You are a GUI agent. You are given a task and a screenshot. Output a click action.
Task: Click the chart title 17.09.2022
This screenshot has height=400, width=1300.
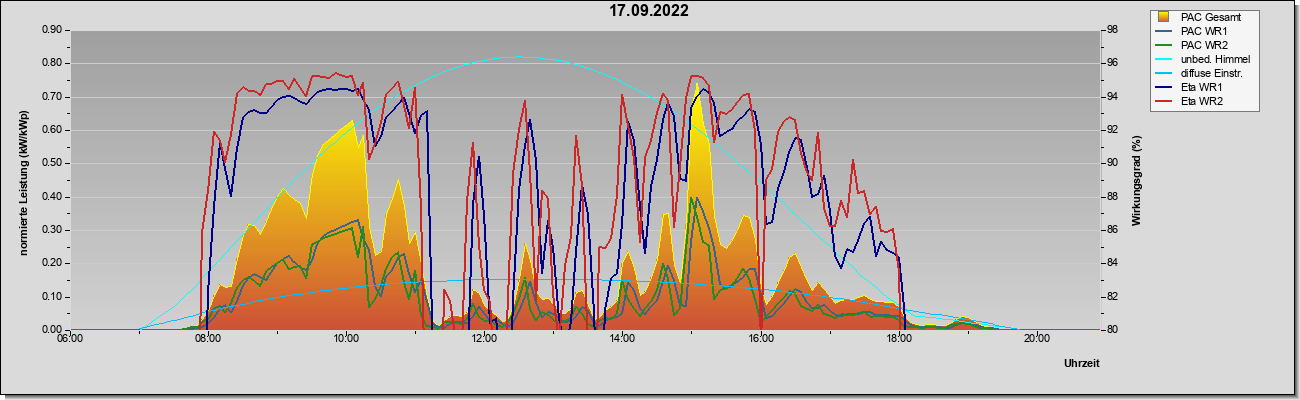pos(650,11)
